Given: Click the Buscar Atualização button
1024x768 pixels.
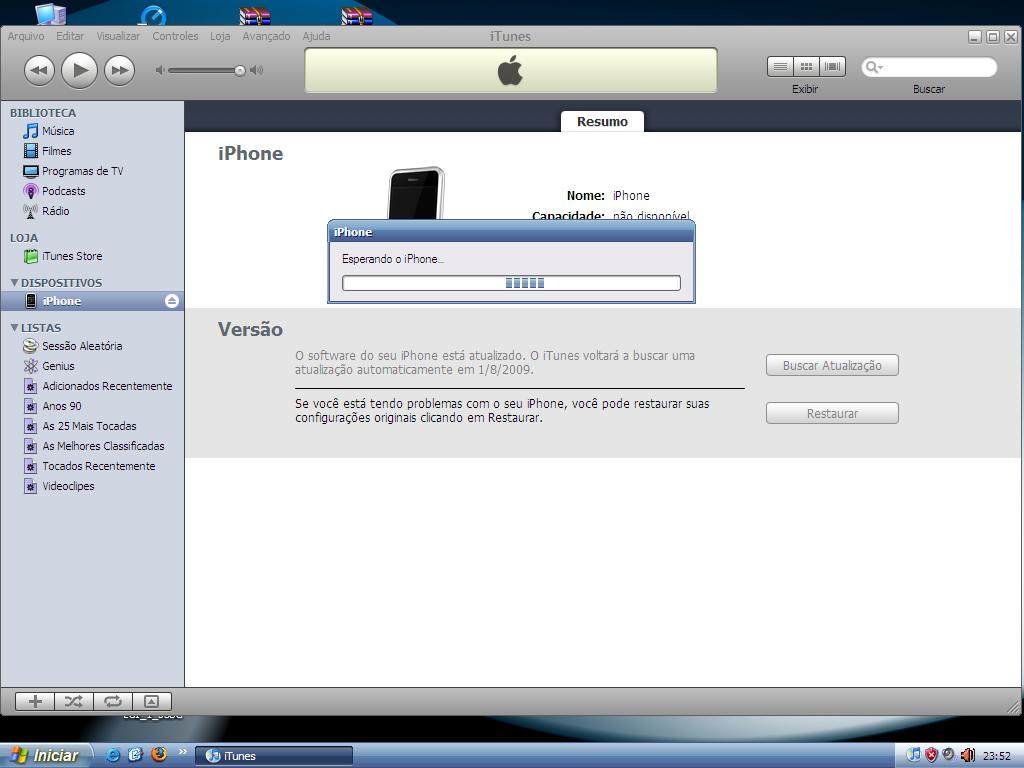Looking at the screenshot, I should click(x=832, y=366).
